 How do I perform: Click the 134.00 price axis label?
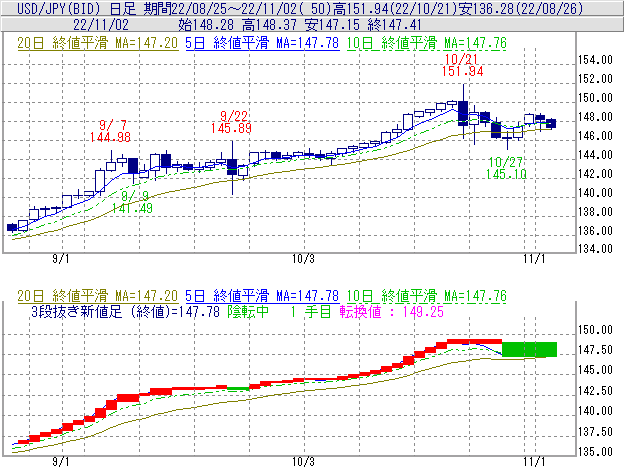[595, 249]
